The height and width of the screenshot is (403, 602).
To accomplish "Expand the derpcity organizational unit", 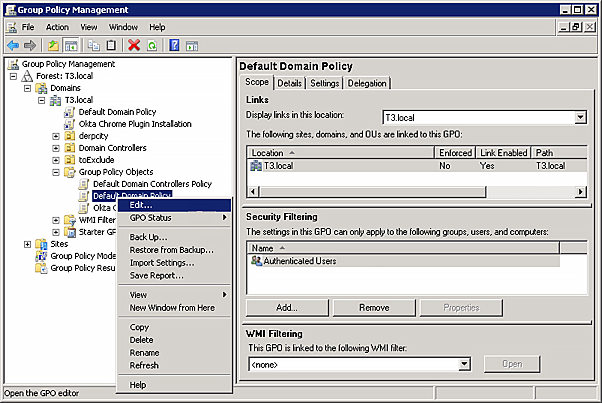I will point(56,136).
